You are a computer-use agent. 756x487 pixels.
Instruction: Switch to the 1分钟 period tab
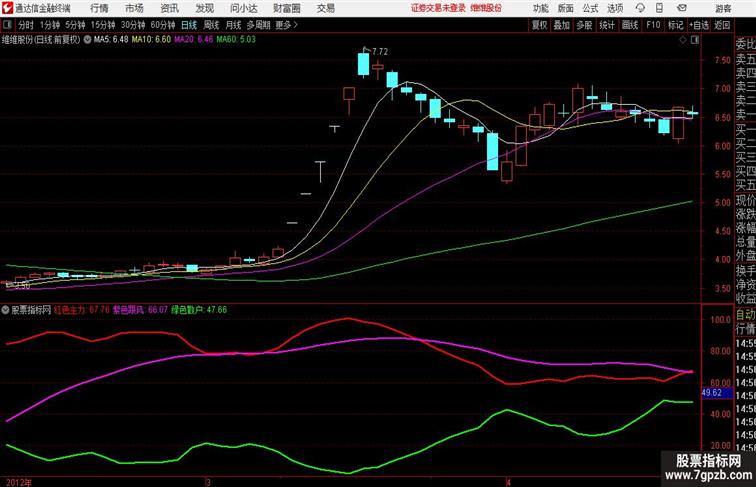(x=50, y=25)
